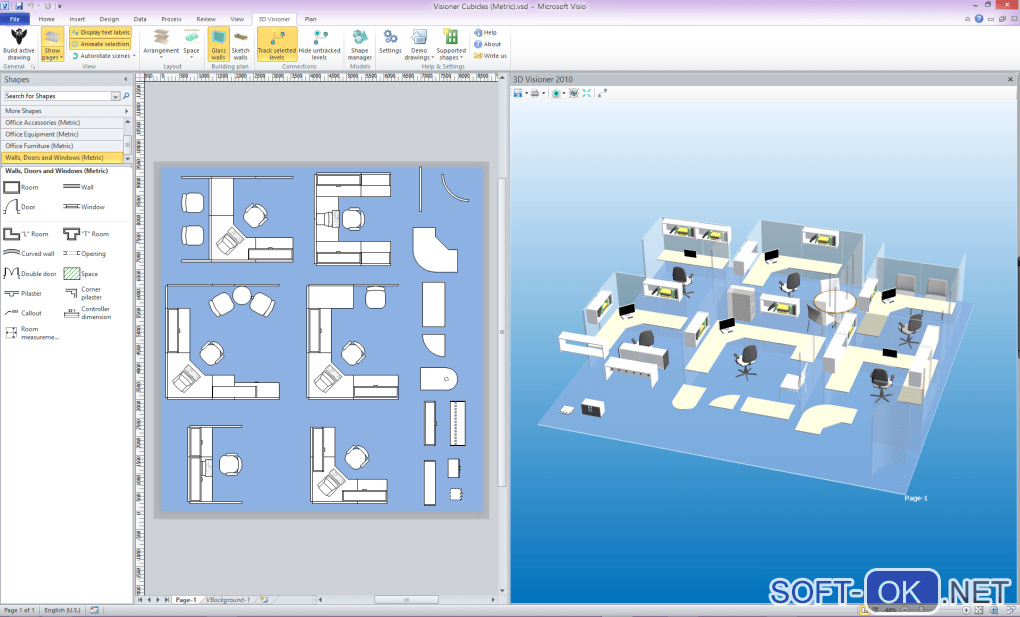Viewport: 1020px width, 617px height.
Task: Switch to the Insert tab
Action: [77, 19]
